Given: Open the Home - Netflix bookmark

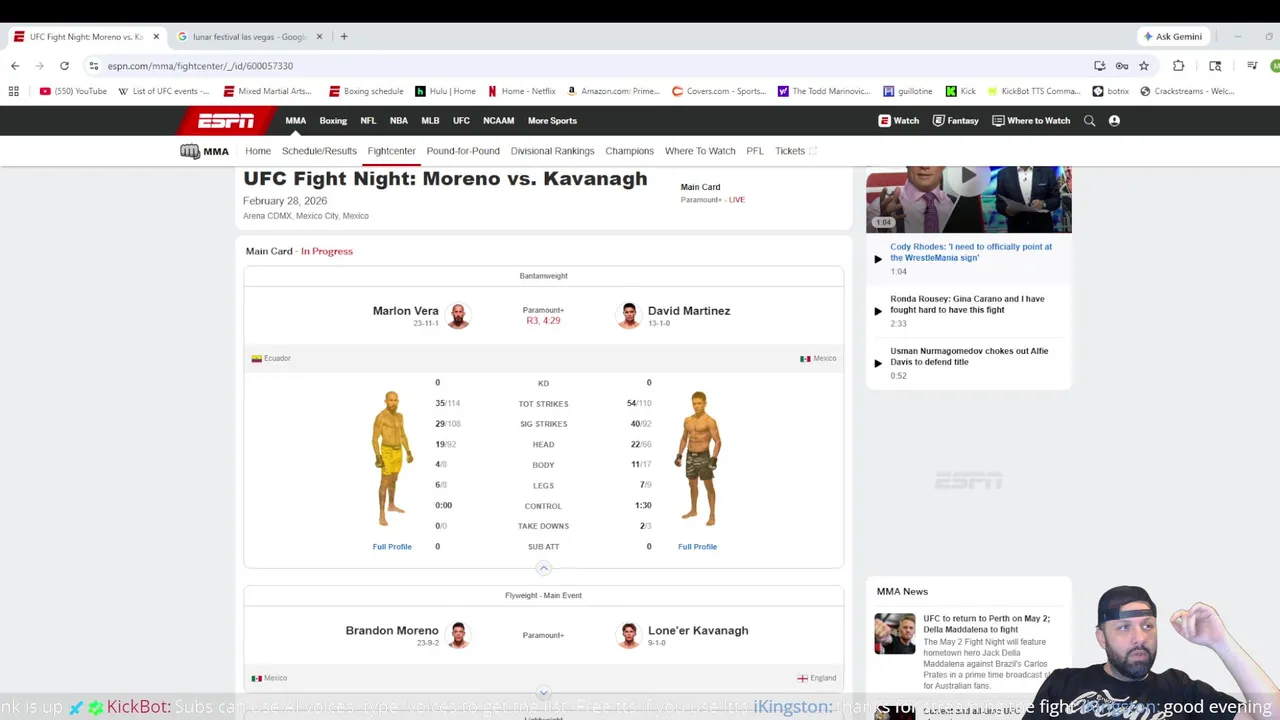Looking at the screenshot, I should click(x=521, y=91).
